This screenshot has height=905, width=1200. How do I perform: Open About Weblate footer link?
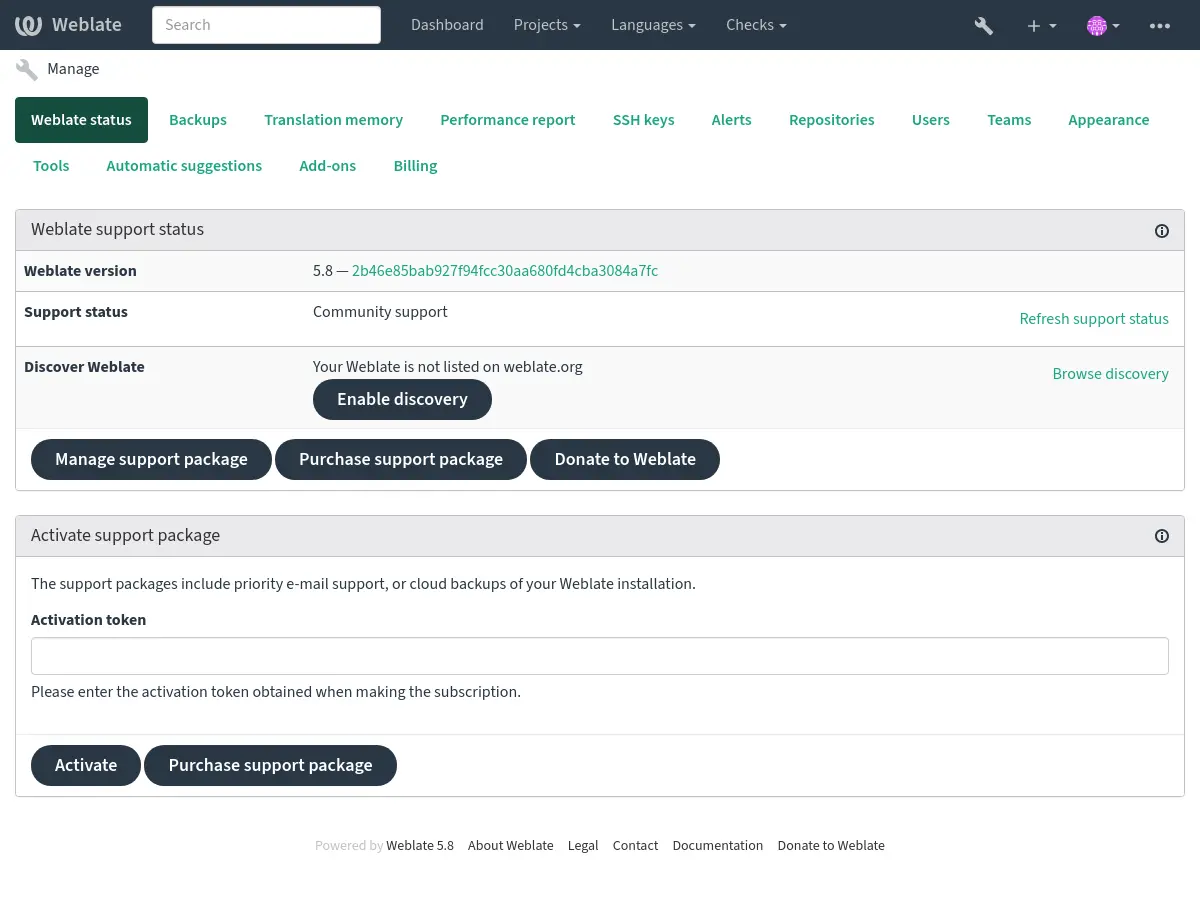click(x=510, y=846)
